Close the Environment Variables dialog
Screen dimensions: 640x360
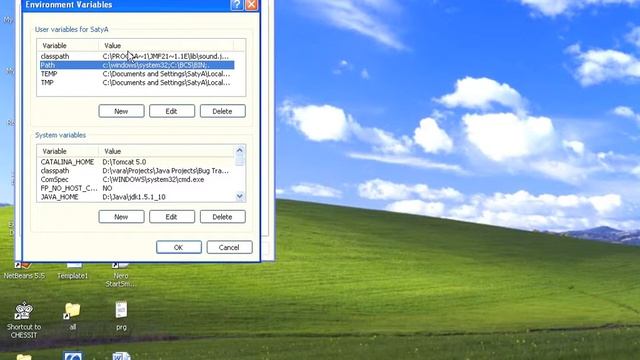[252, 5]
